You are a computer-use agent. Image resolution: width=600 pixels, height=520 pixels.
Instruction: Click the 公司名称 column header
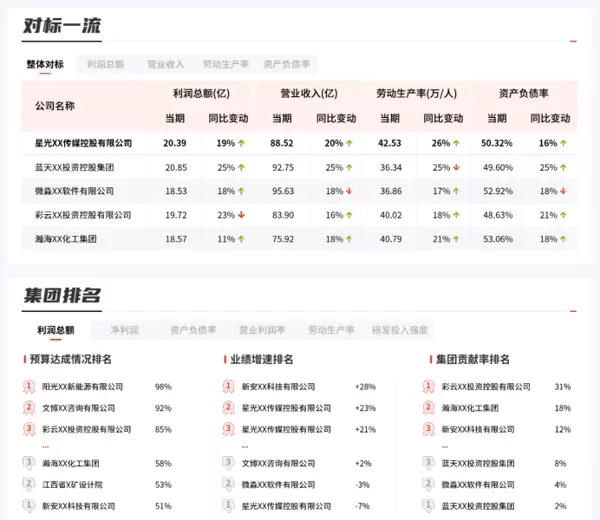tap(55, 105)
